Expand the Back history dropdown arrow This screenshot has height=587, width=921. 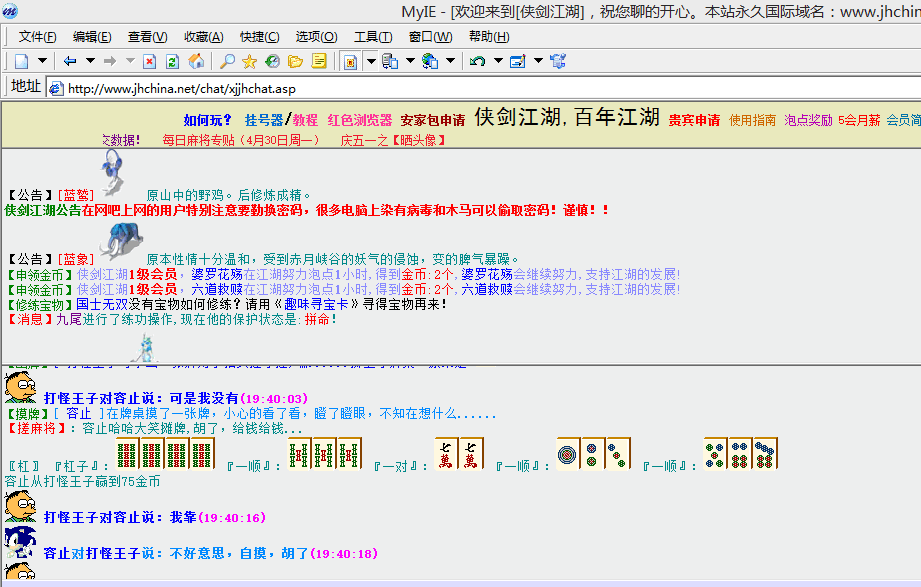pos(90,61)
